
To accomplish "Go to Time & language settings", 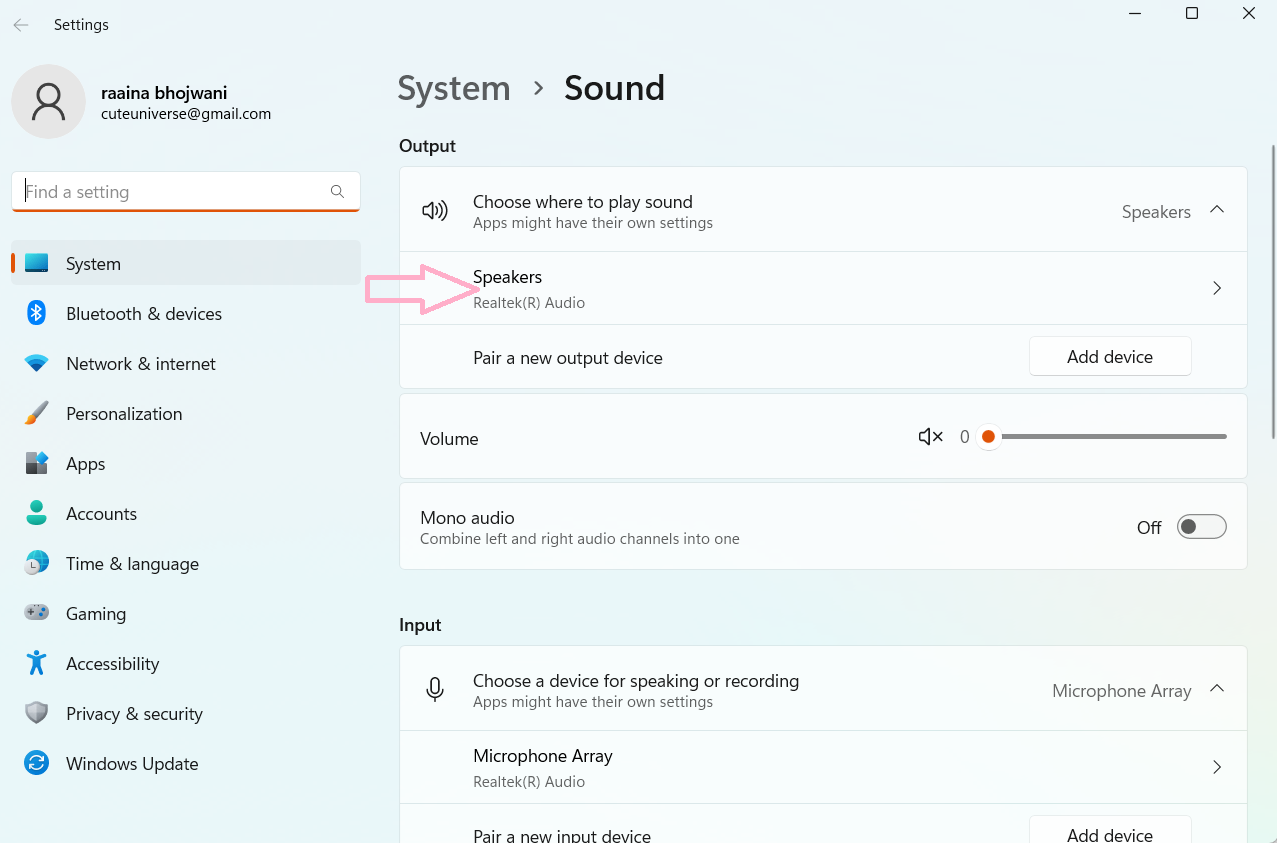I will click(x=132, y=564).
